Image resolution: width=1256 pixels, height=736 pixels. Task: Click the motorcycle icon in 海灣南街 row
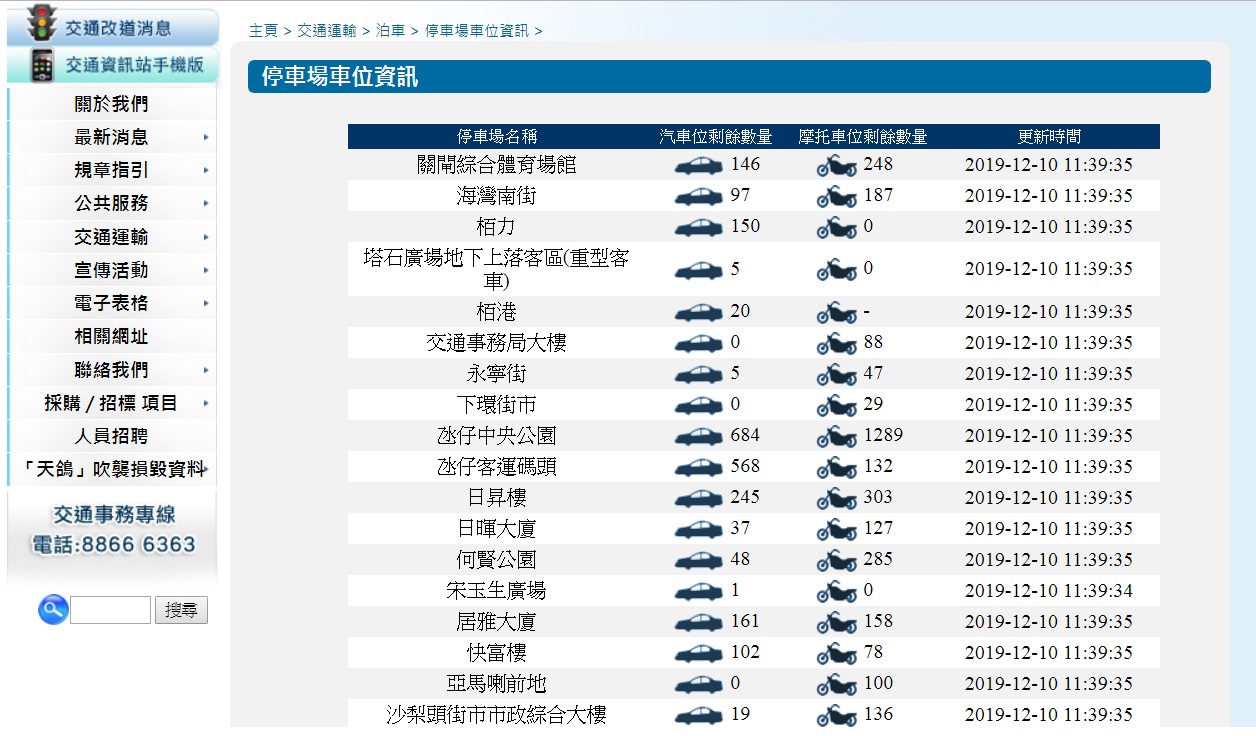coord(836,197)
